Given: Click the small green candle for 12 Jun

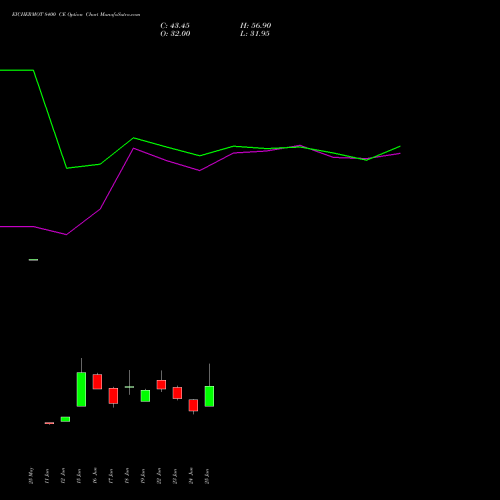Looking at the screenshot, I should coord(65,419).
